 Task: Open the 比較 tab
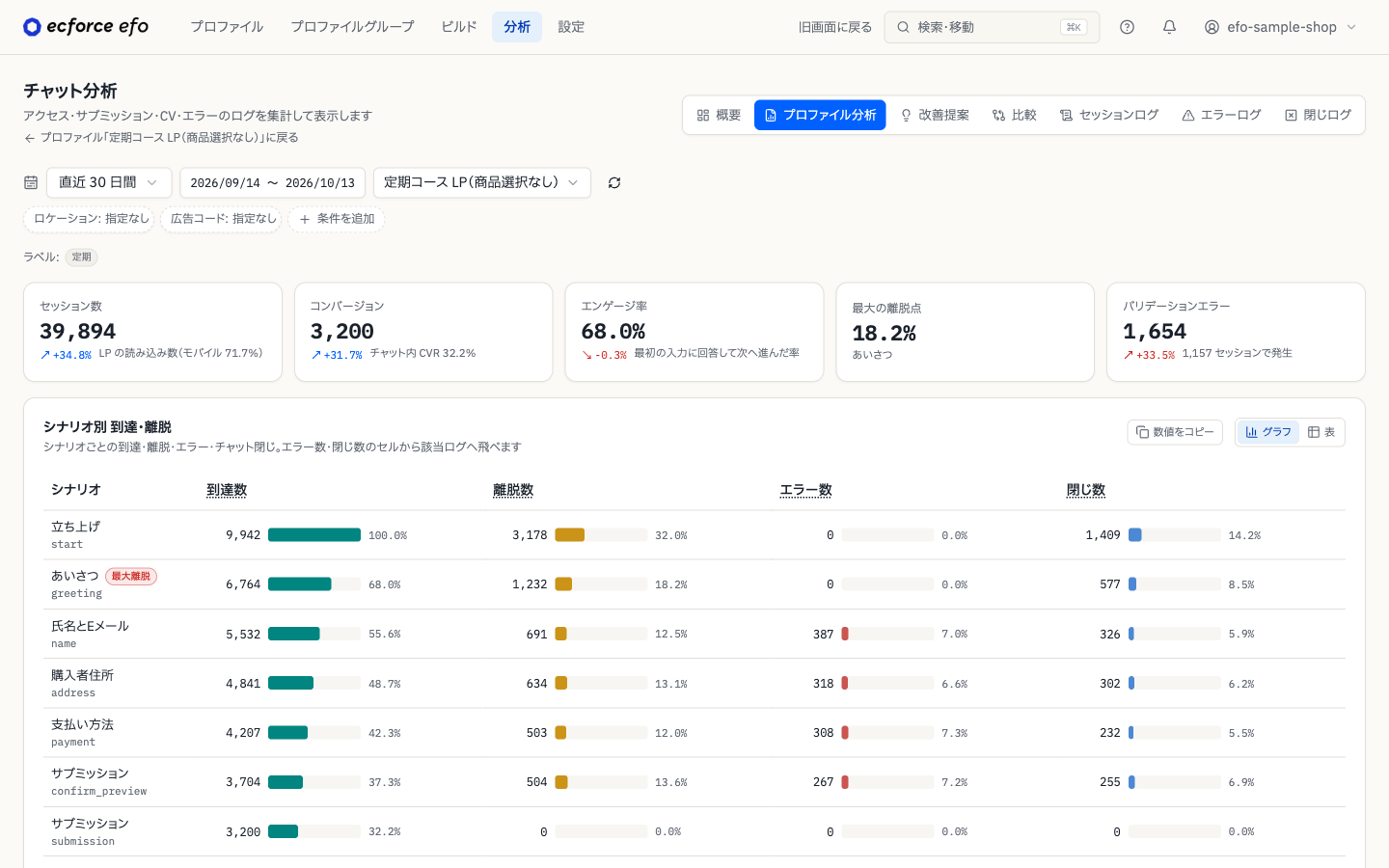pyautogui.click(x=1014, y=115)
